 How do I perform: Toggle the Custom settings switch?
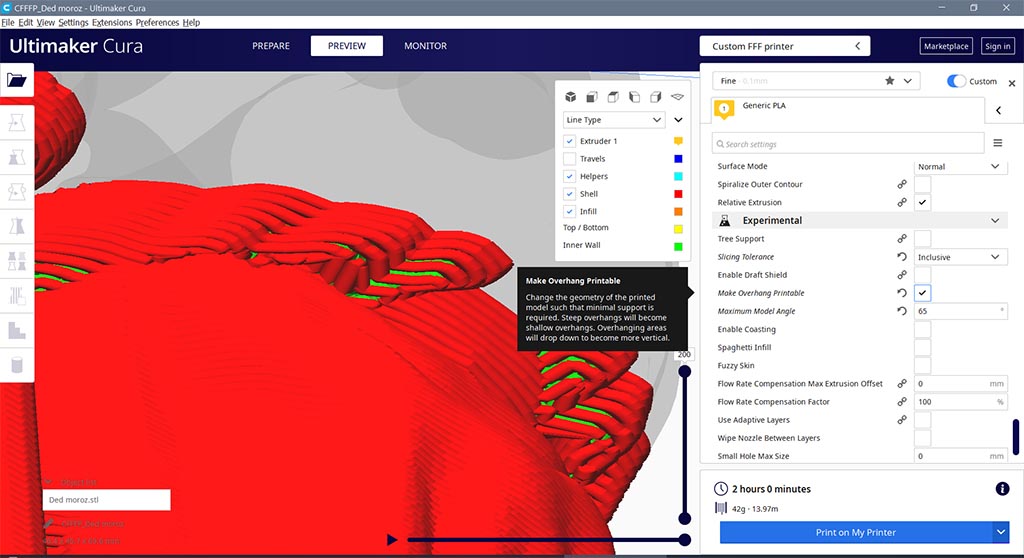(x=957, y=81)
